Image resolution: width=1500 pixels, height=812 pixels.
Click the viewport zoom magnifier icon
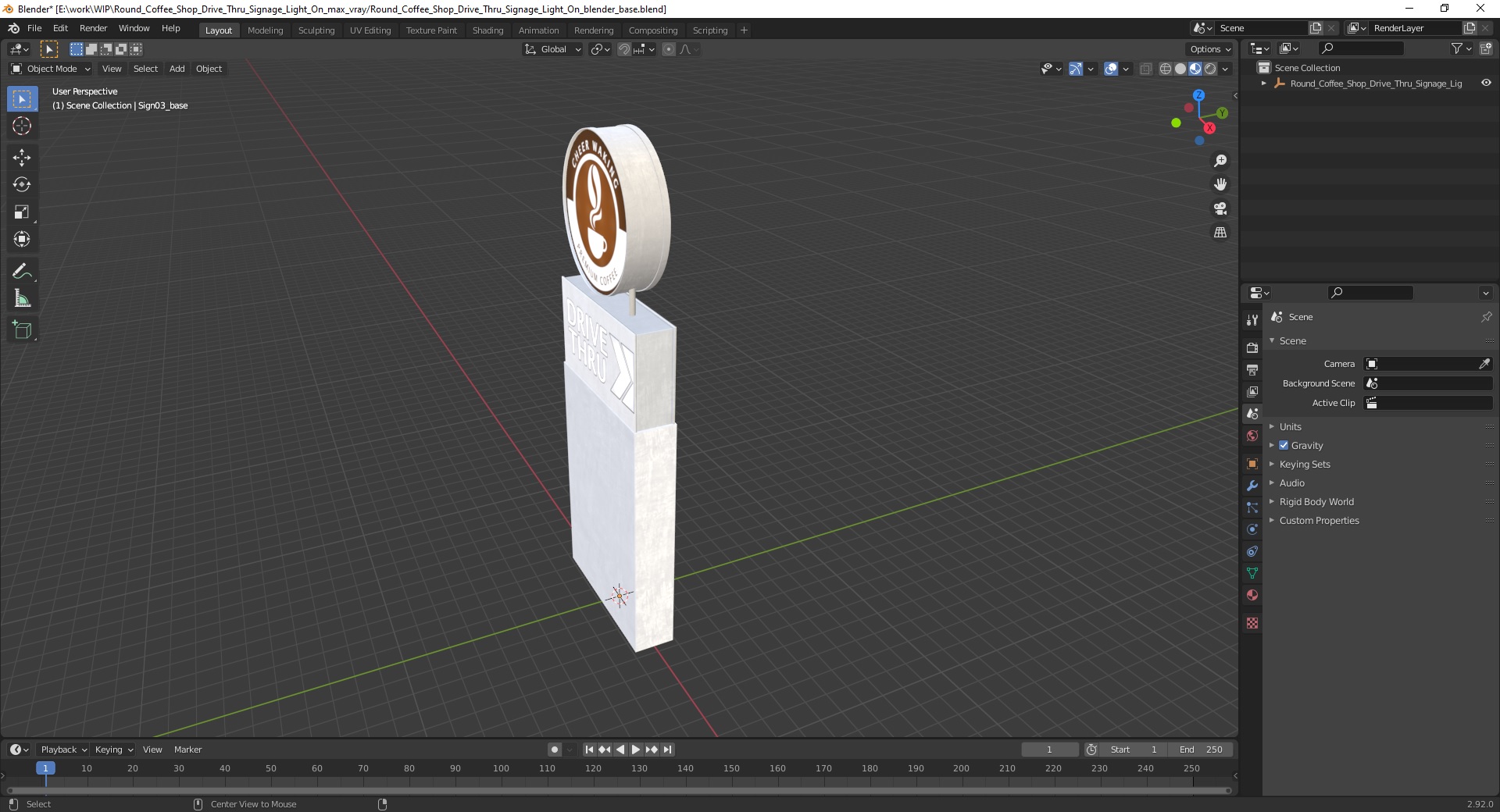pyautogui.click(x=1220, y=161)
